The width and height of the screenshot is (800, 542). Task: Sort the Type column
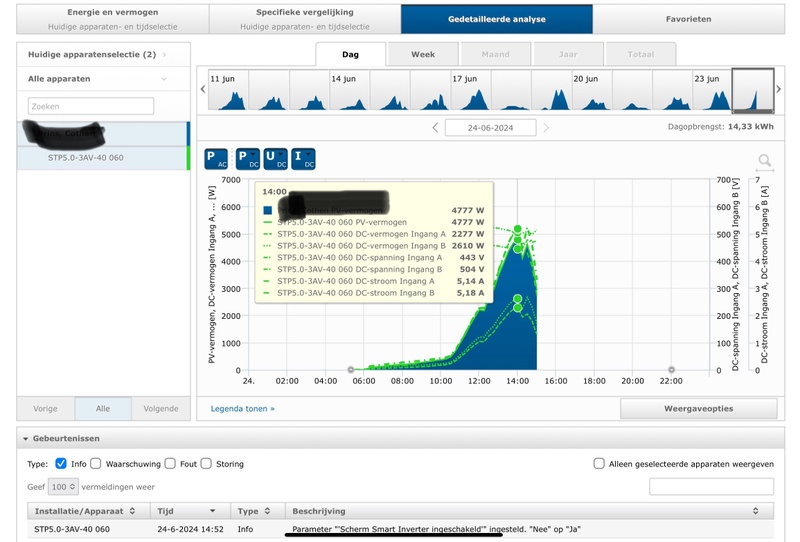(x=267, y=511)
